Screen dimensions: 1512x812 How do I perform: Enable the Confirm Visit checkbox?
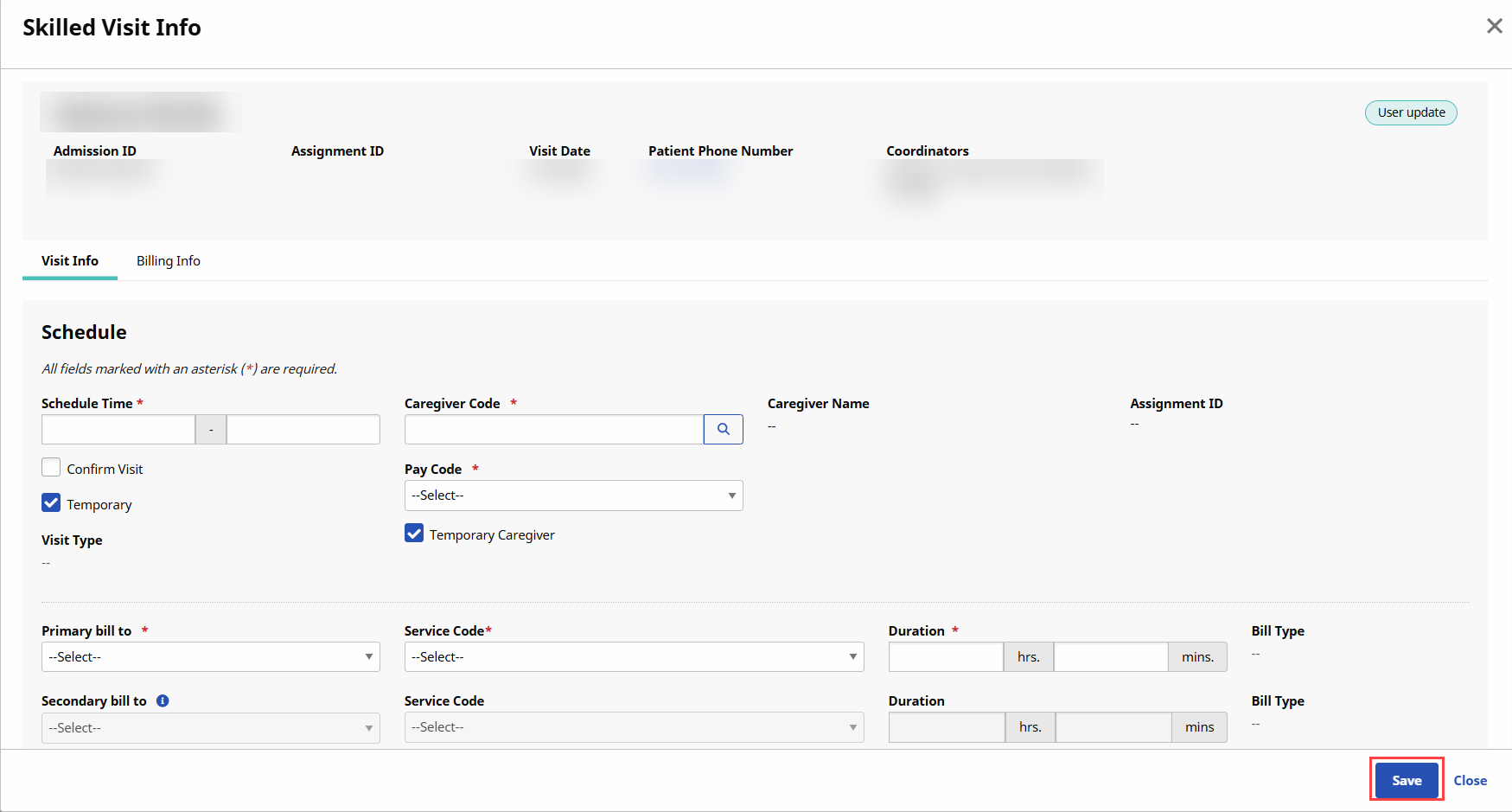pos(52,468)
